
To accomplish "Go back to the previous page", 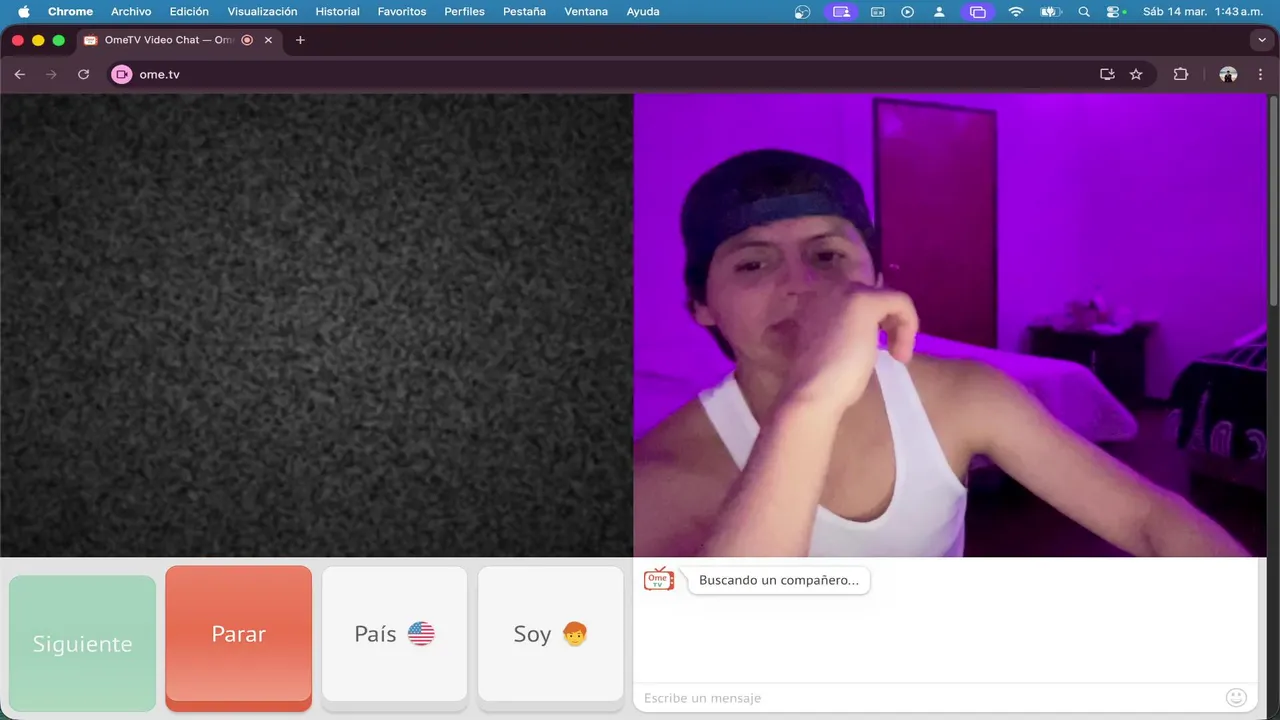I will (19, 74).
